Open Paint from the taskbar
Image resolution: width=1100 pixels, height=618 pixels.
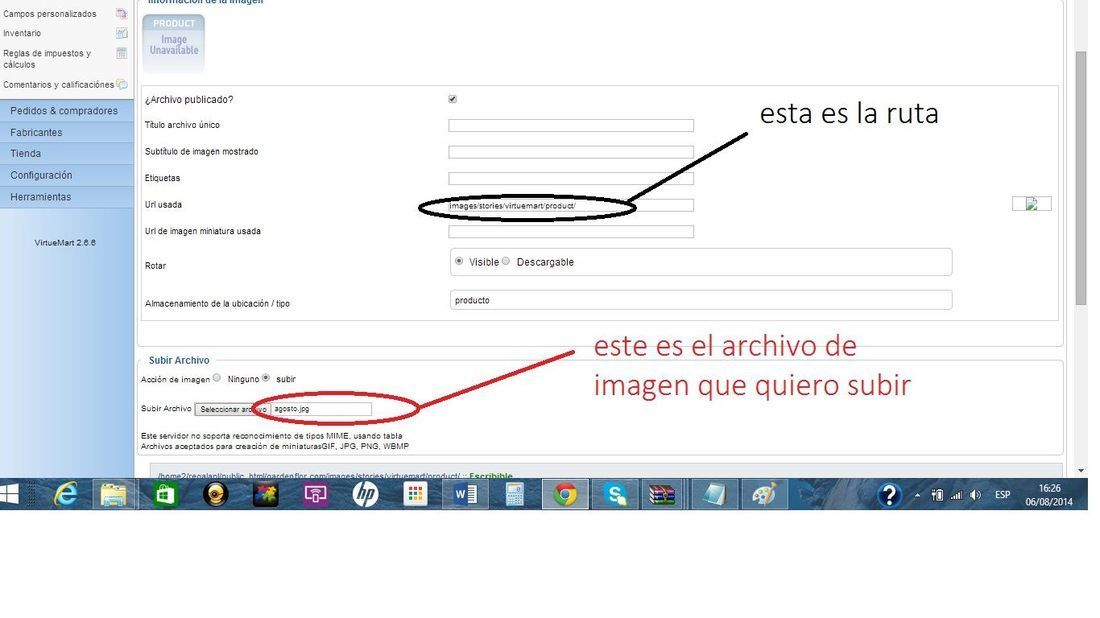[764, 495]
